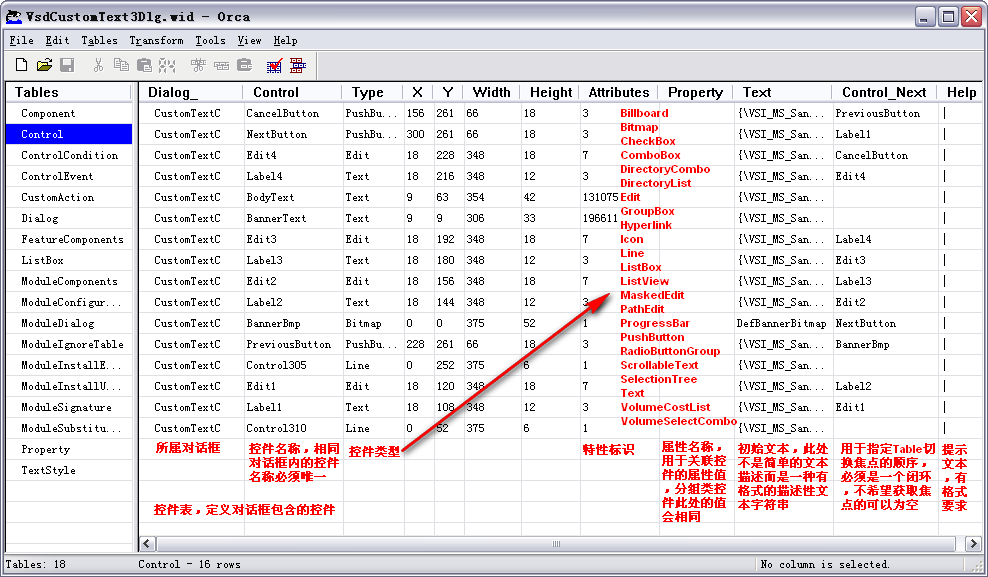988x577 pixels.
Task: Open the Help menu
Action: [x=285, y=40]
